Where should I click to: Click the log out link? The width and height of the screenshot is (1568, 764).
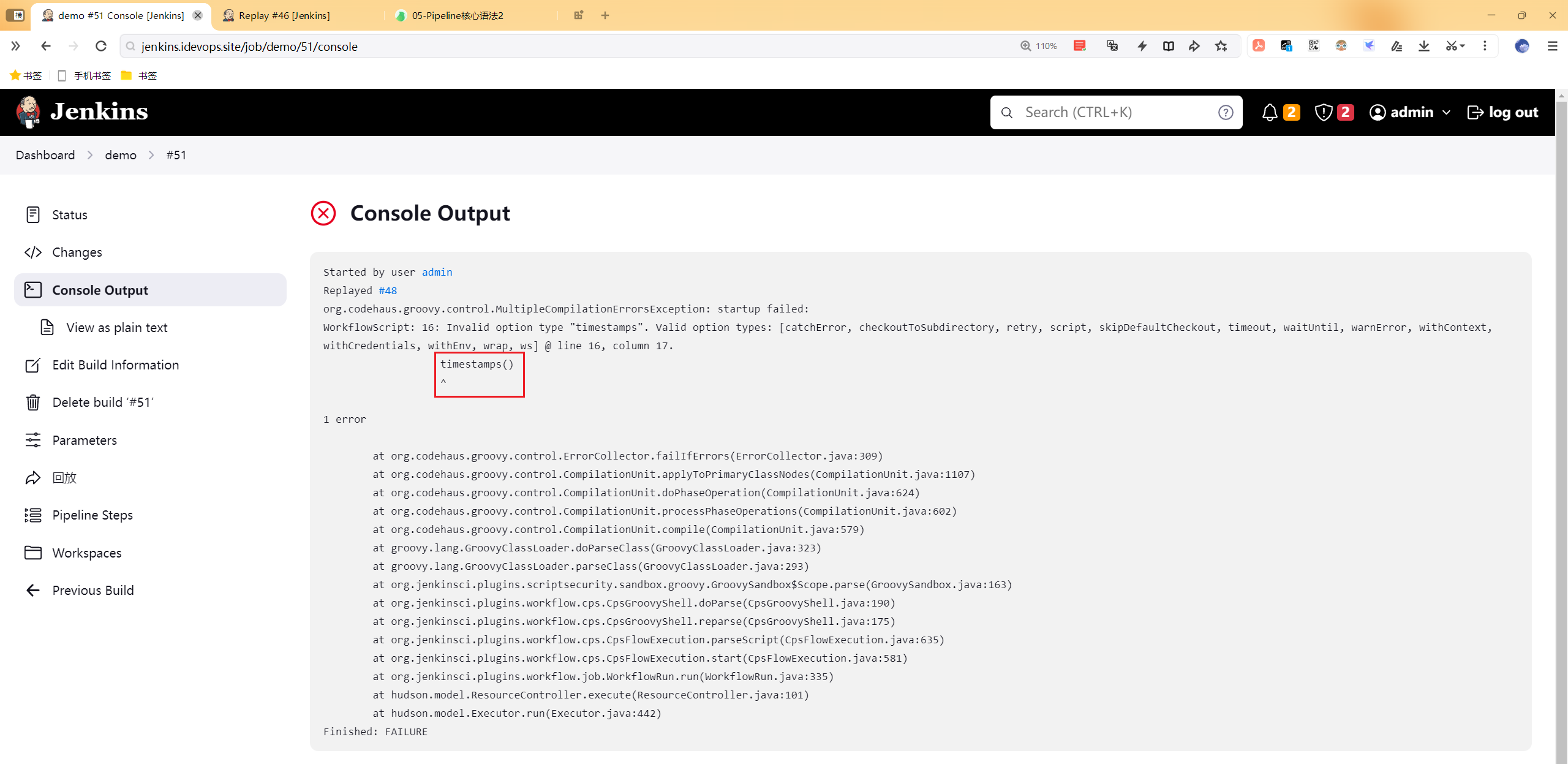1503,112
